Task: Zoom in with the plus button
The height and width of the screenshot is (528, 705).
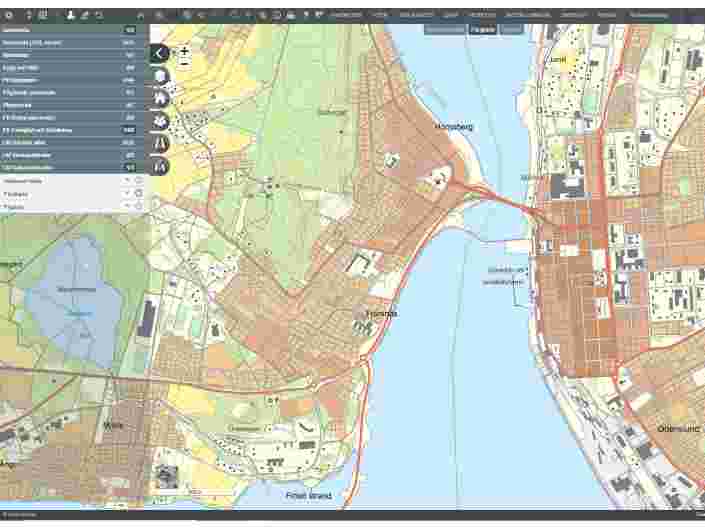Action: pos(185,50)
